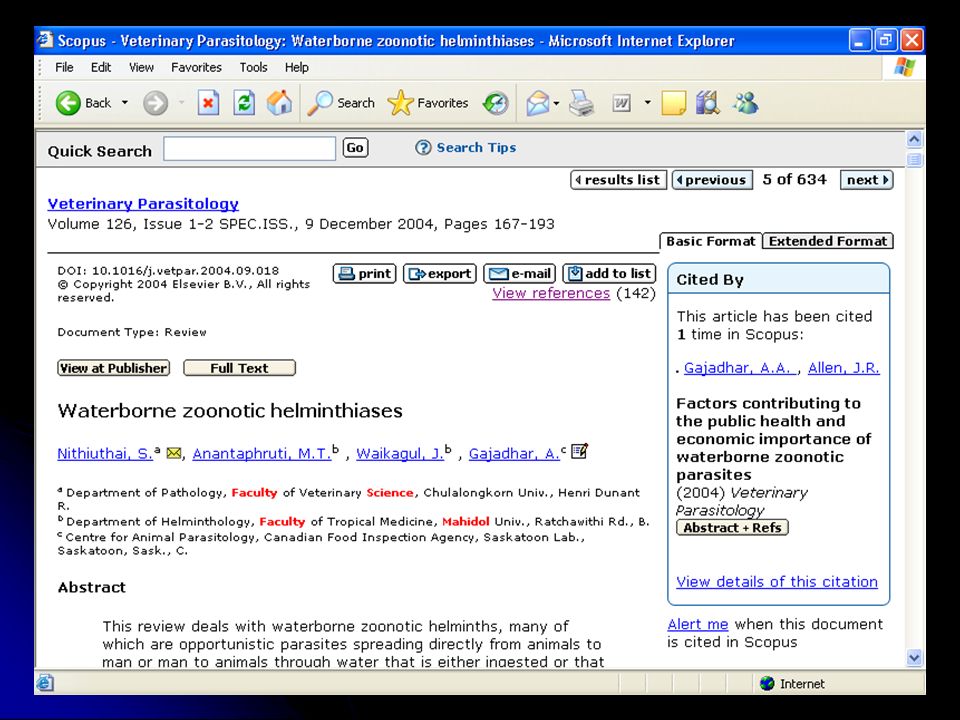This screenshot has height=720, width=960.
Task: Click the page icon in status bar
Action: pyautogui.click(x=45, y=683)
